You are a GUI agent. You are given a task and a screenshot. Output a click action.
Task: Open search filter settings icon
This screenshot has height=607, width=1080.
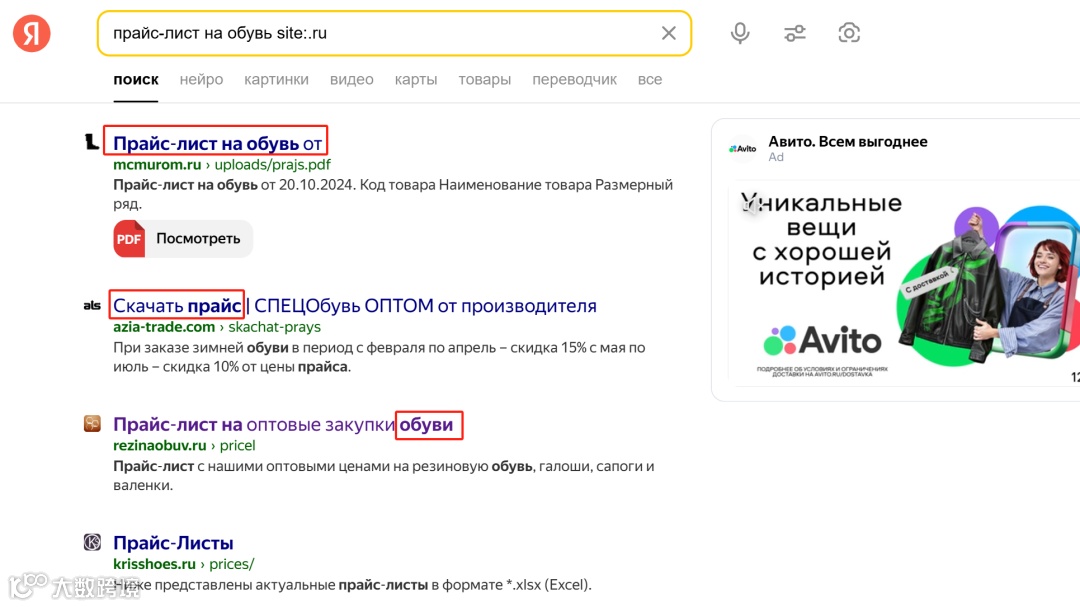coord(795,33)
